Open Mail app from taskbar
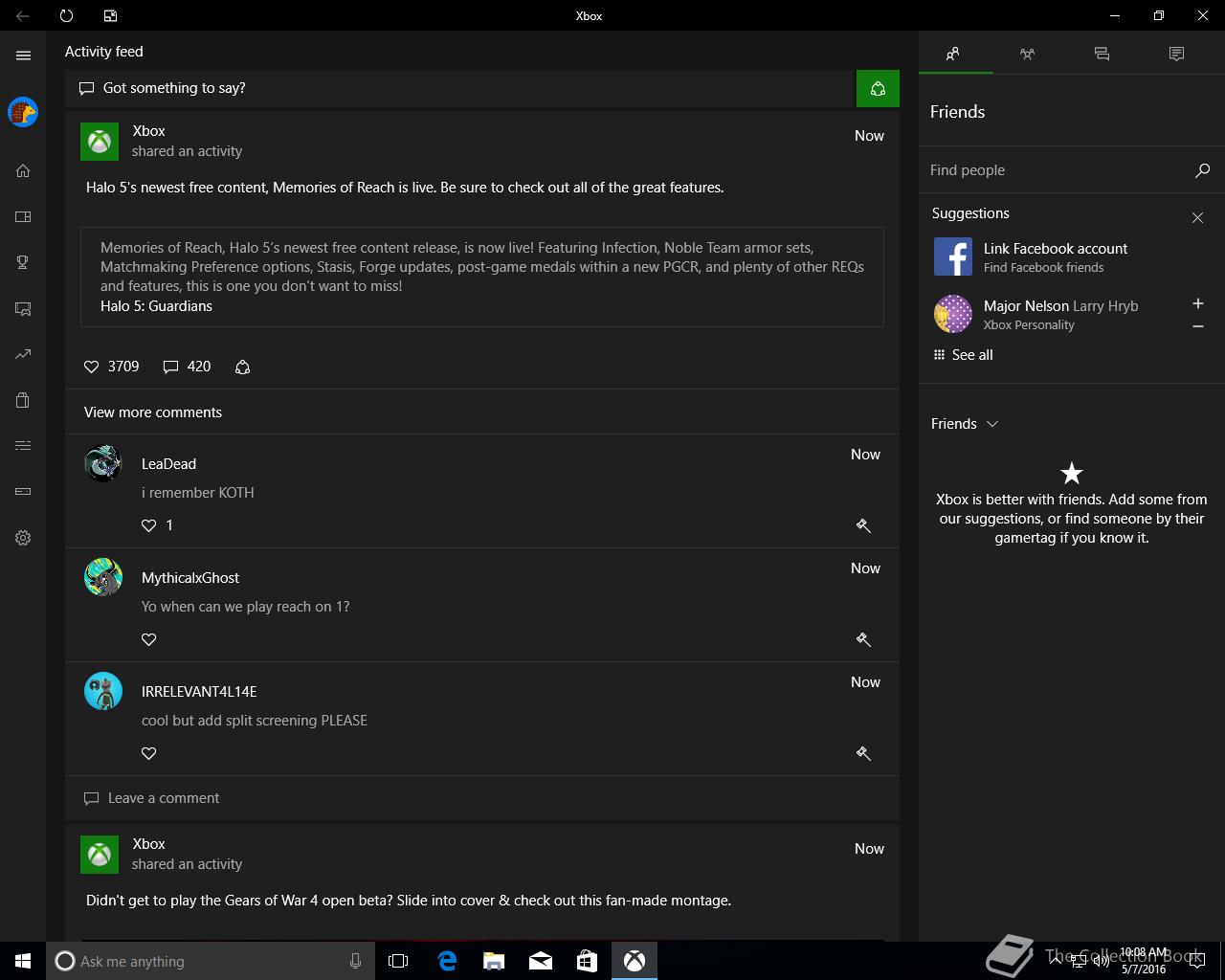The image size is (1225, 980). (541, 961)
